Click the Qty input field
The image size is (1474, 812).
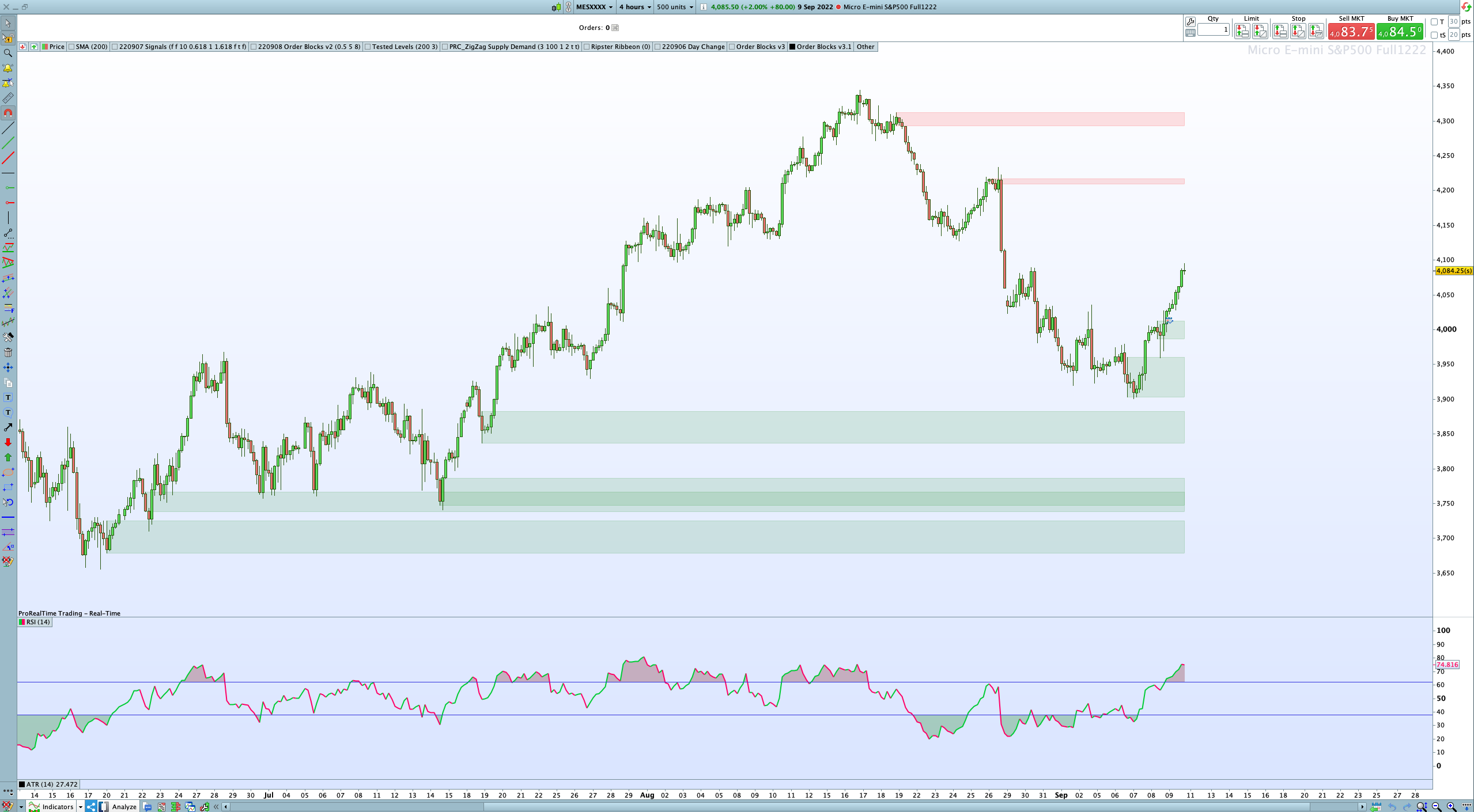(1213, 29)
